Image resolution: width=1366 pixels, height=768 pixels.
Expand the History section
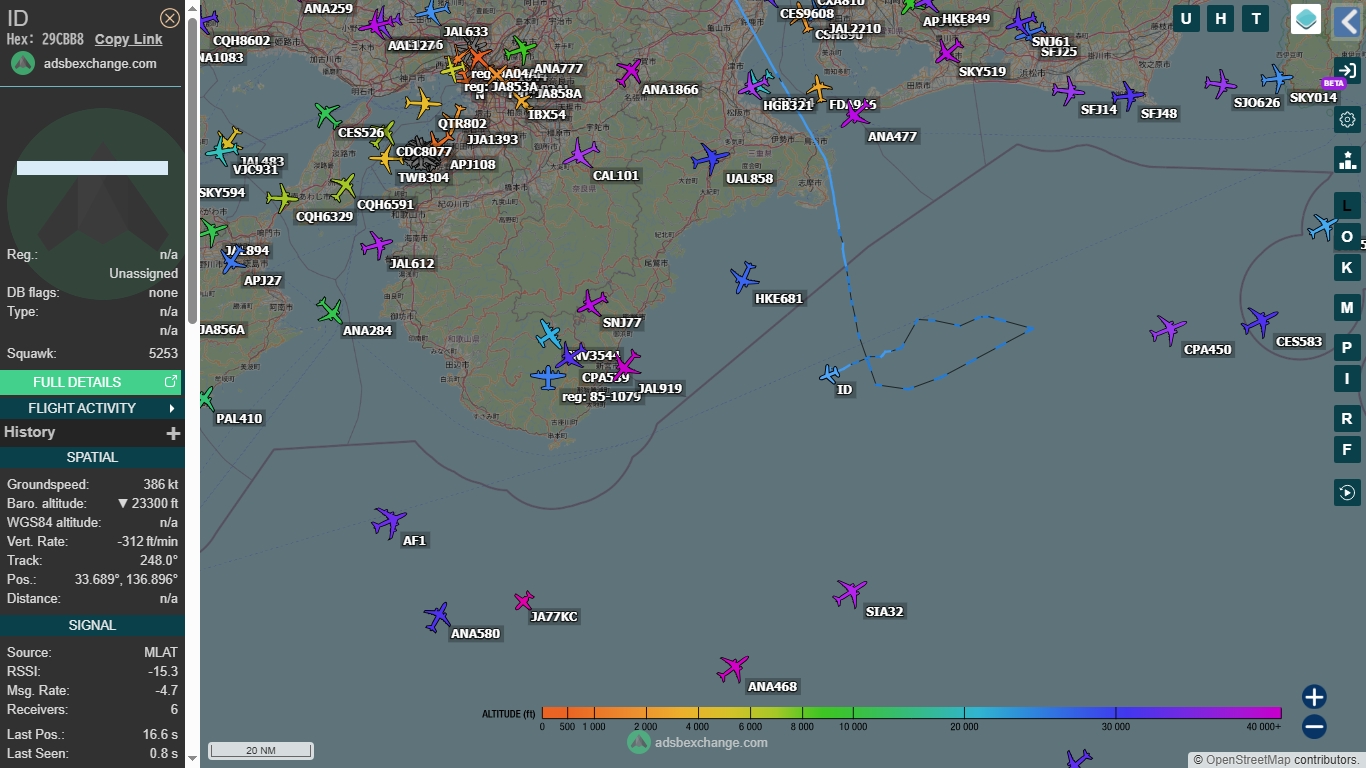173,433
